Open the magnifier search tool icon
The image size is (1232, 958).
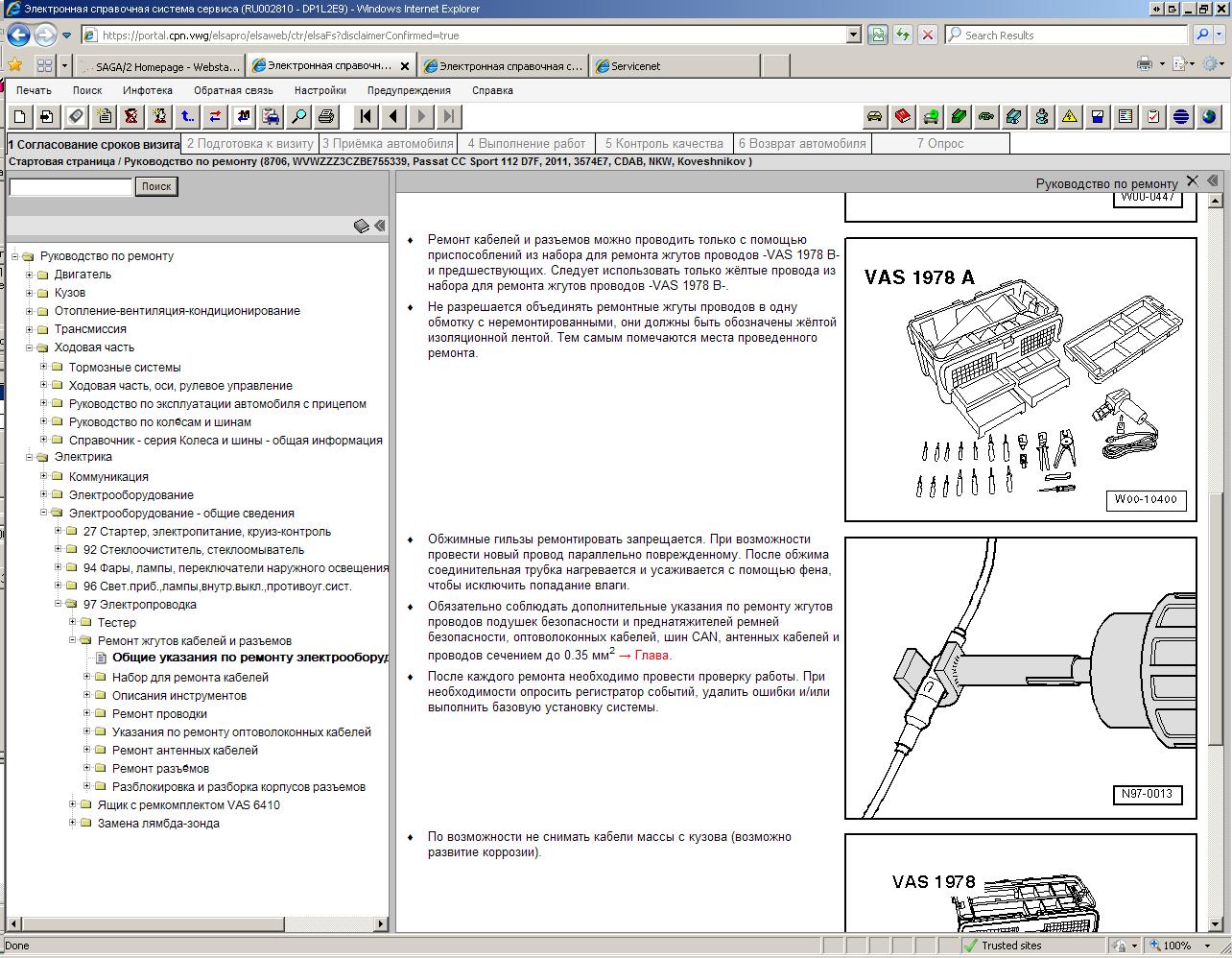[299, 116]
